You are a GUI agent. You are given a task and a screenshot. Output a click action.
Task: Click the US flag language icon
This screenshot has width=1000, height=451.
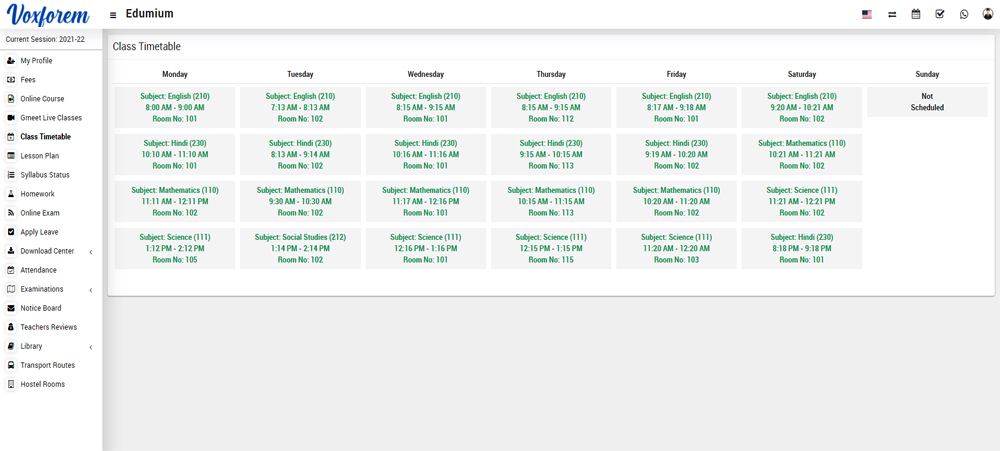click(x=866, y=15)
